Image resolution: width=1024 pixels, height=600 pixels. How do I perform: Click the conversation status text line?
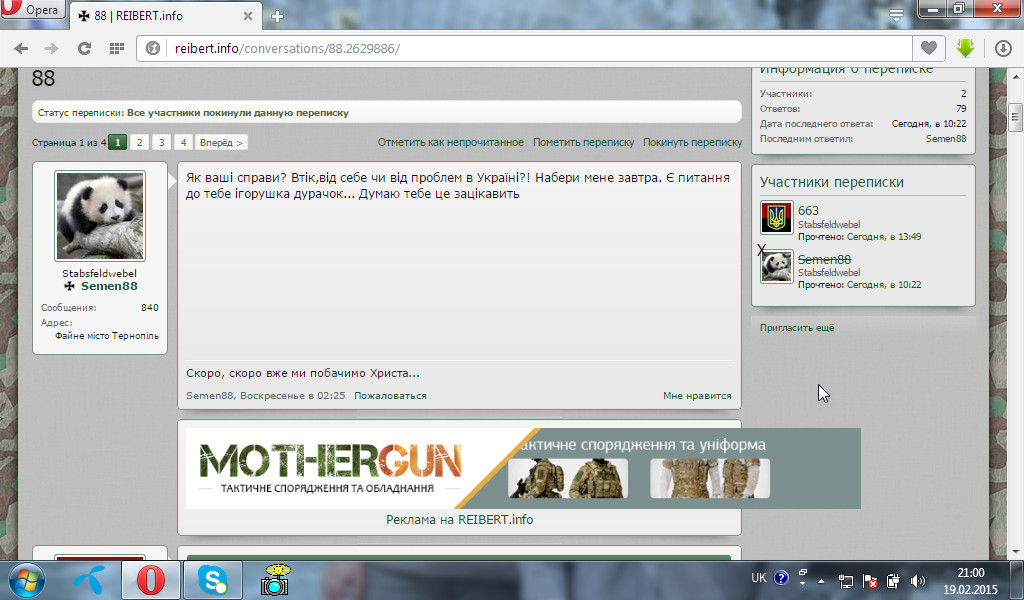coord(193,112)
